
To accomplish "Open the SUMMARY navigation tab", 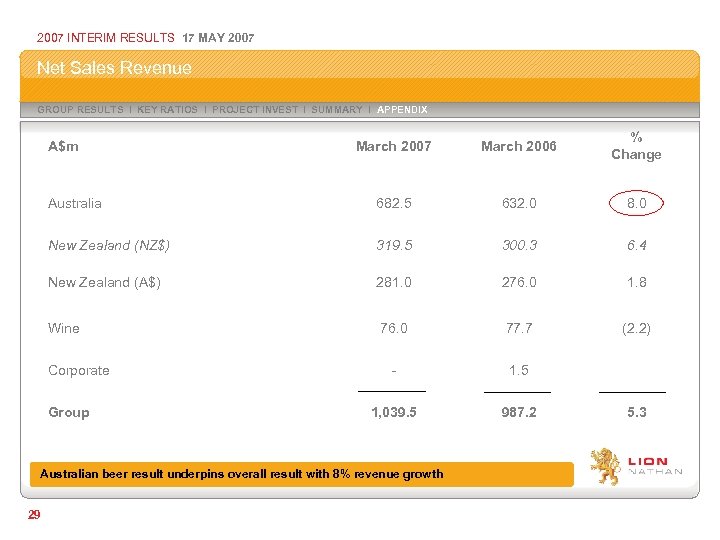I will click(x=337, y=110).
